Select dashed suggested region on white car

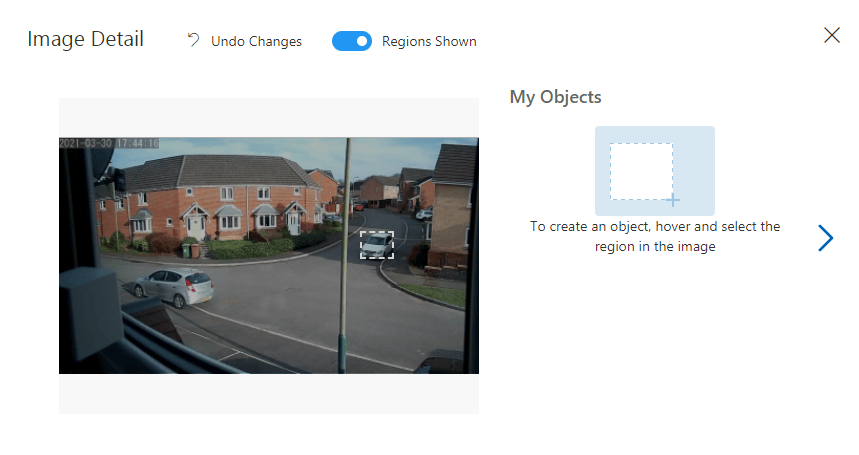pos(377,245)
